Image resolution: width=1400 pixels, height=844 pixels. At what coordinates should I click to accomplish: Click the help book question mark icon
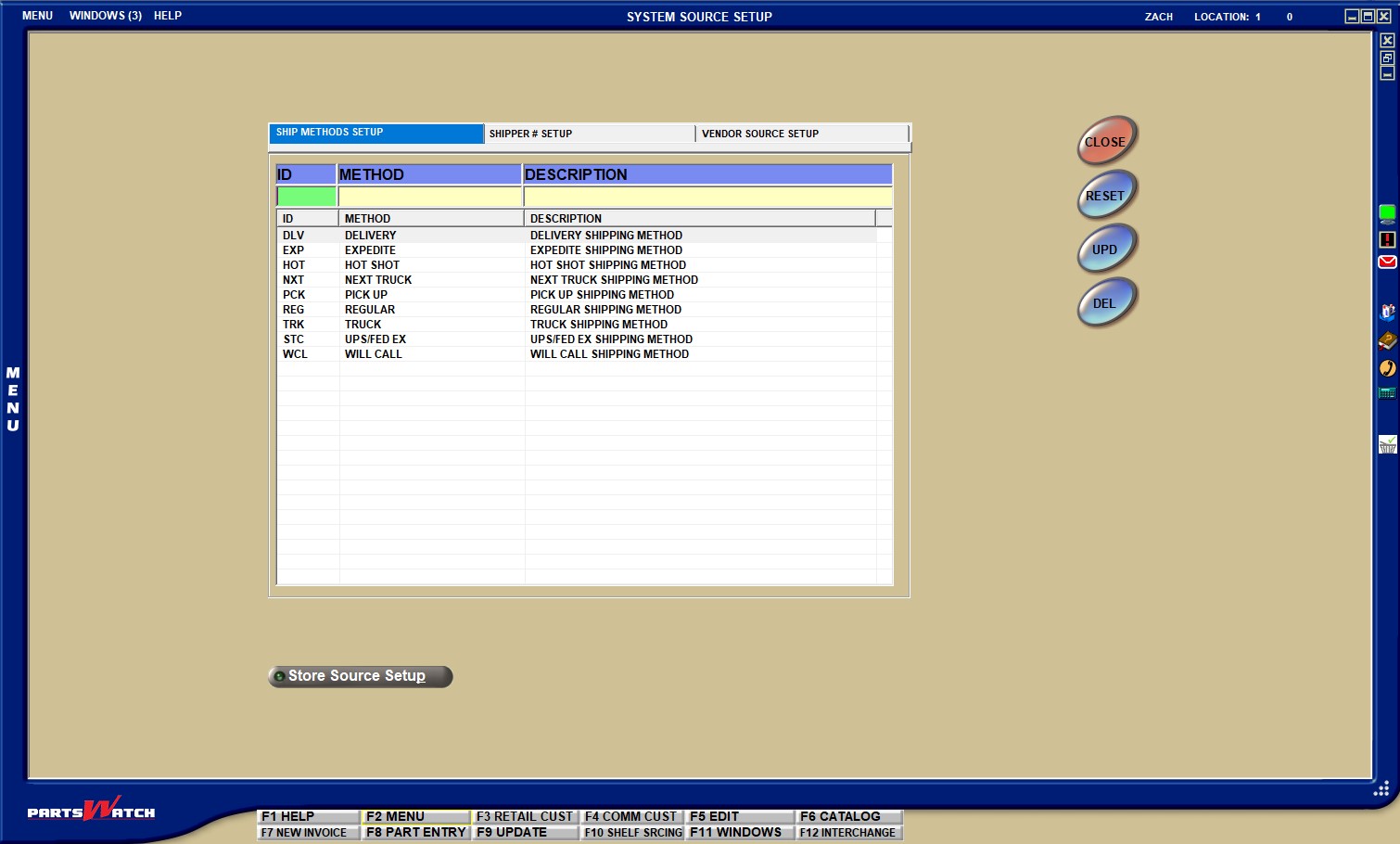tap(1387, 340)
